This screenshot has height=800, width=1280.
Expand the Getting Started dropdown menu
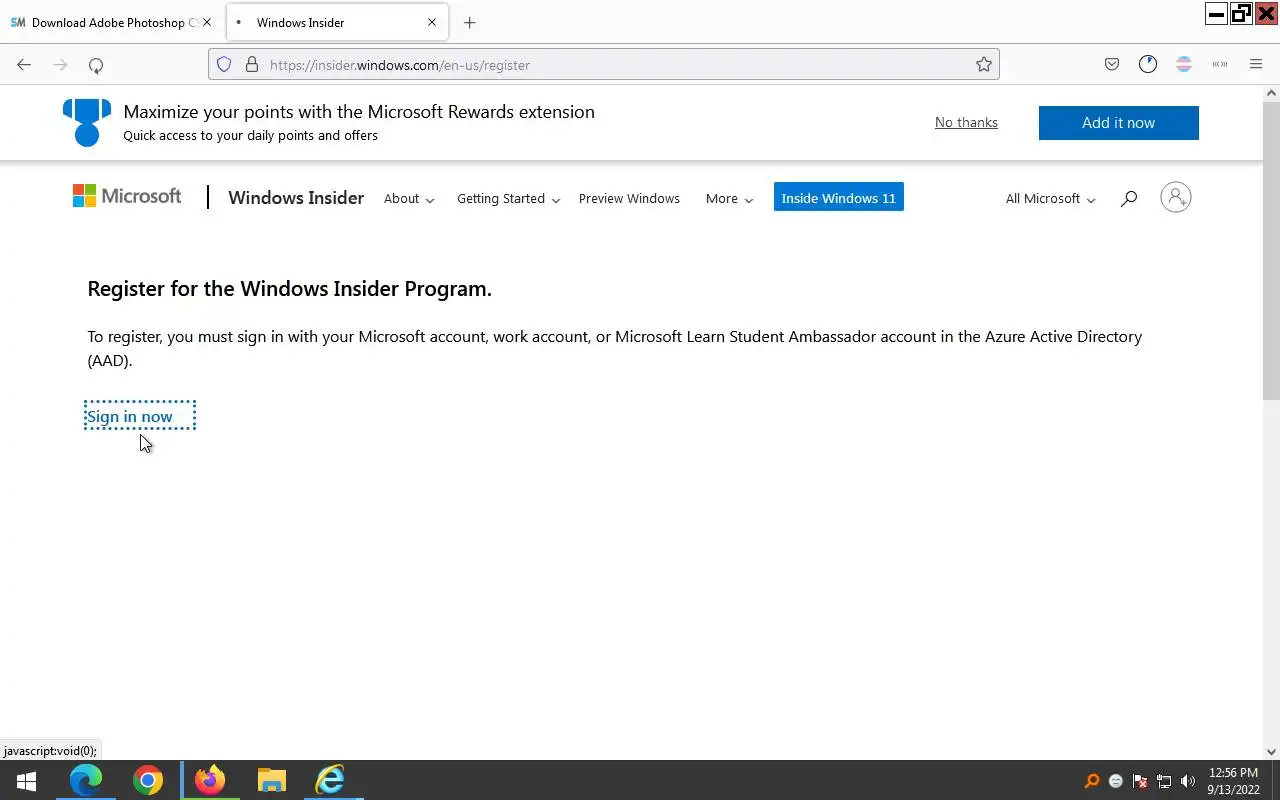[x=508, y=198]
